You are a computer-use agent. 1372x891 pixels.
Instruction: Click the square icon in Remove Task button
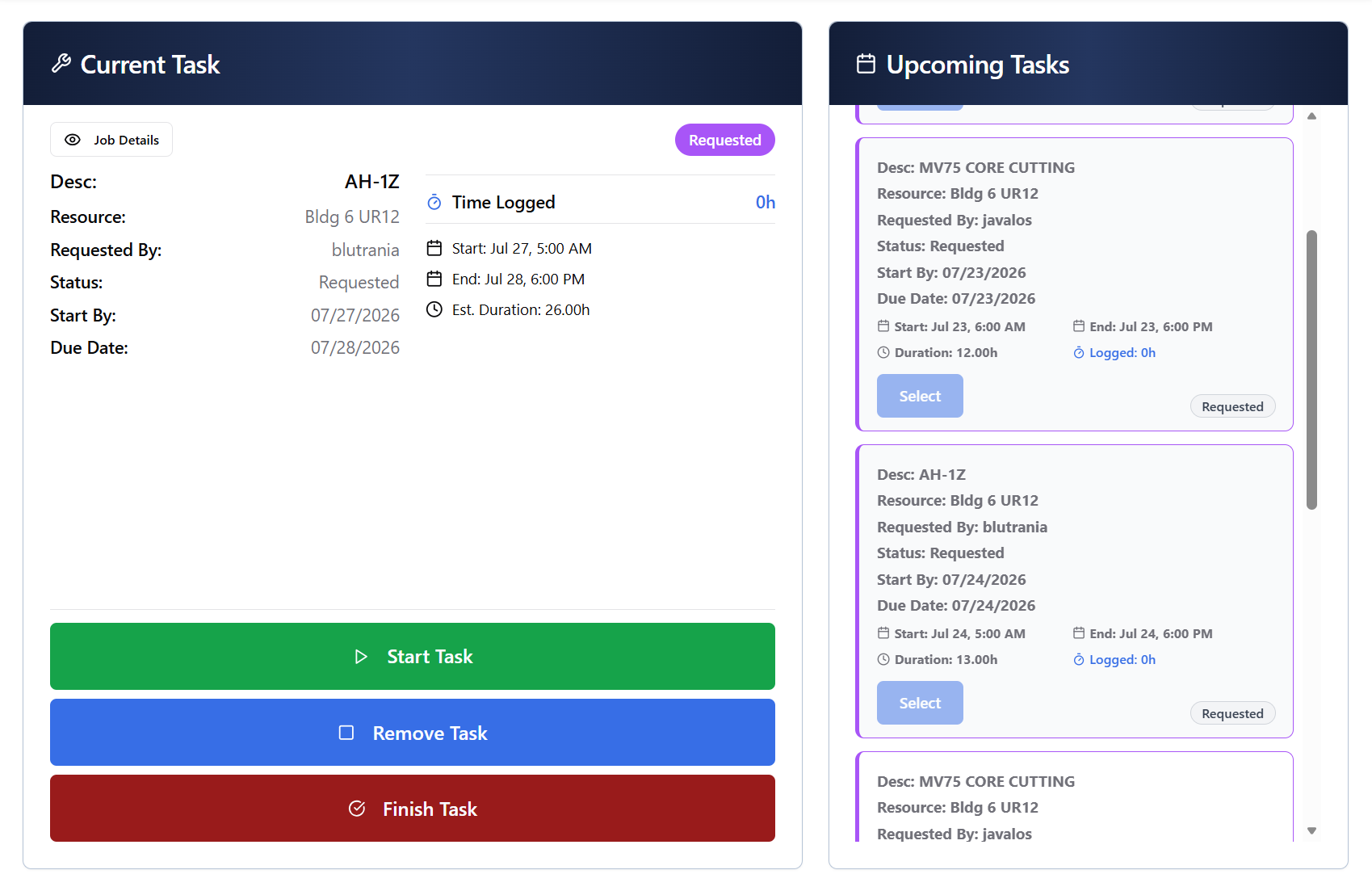point(346,733)
